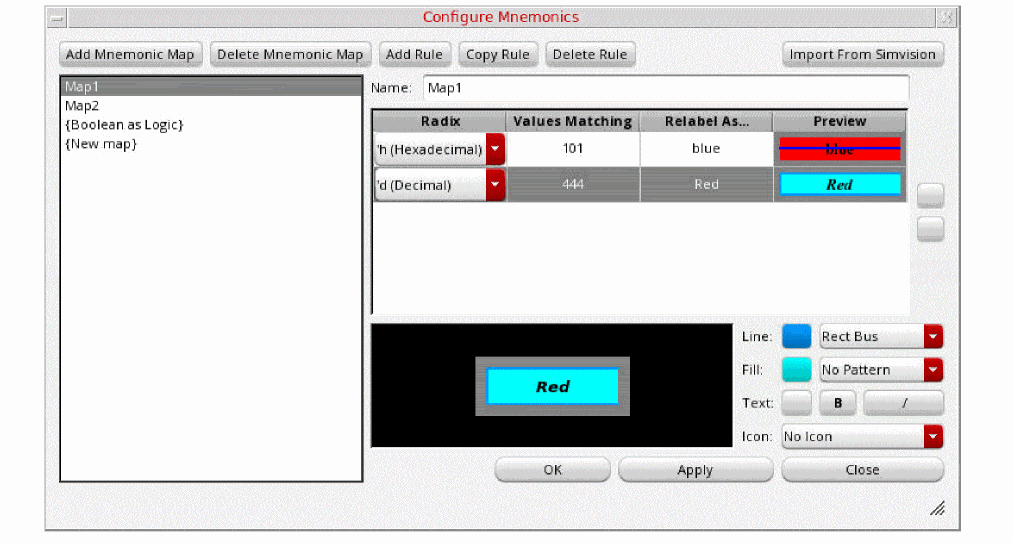Select Map2 in the map list

pos(82,106)
